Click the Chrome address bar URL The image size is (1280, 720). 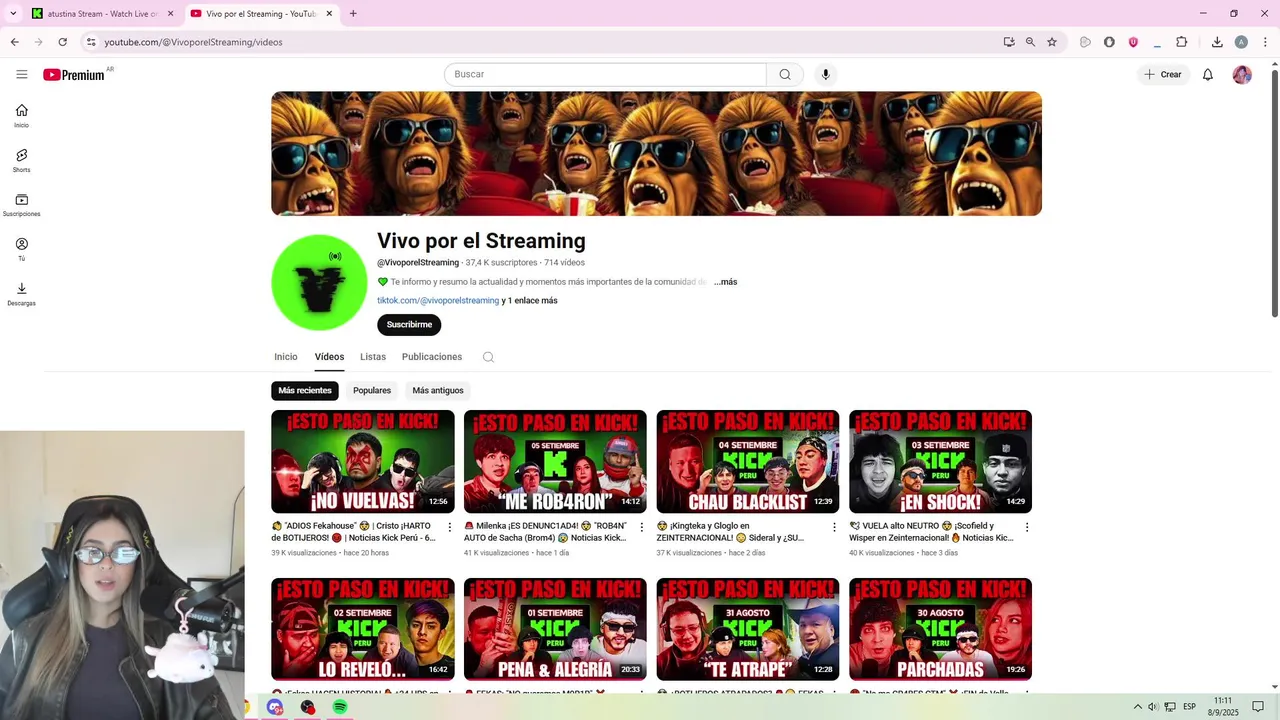tap(193, 42)
